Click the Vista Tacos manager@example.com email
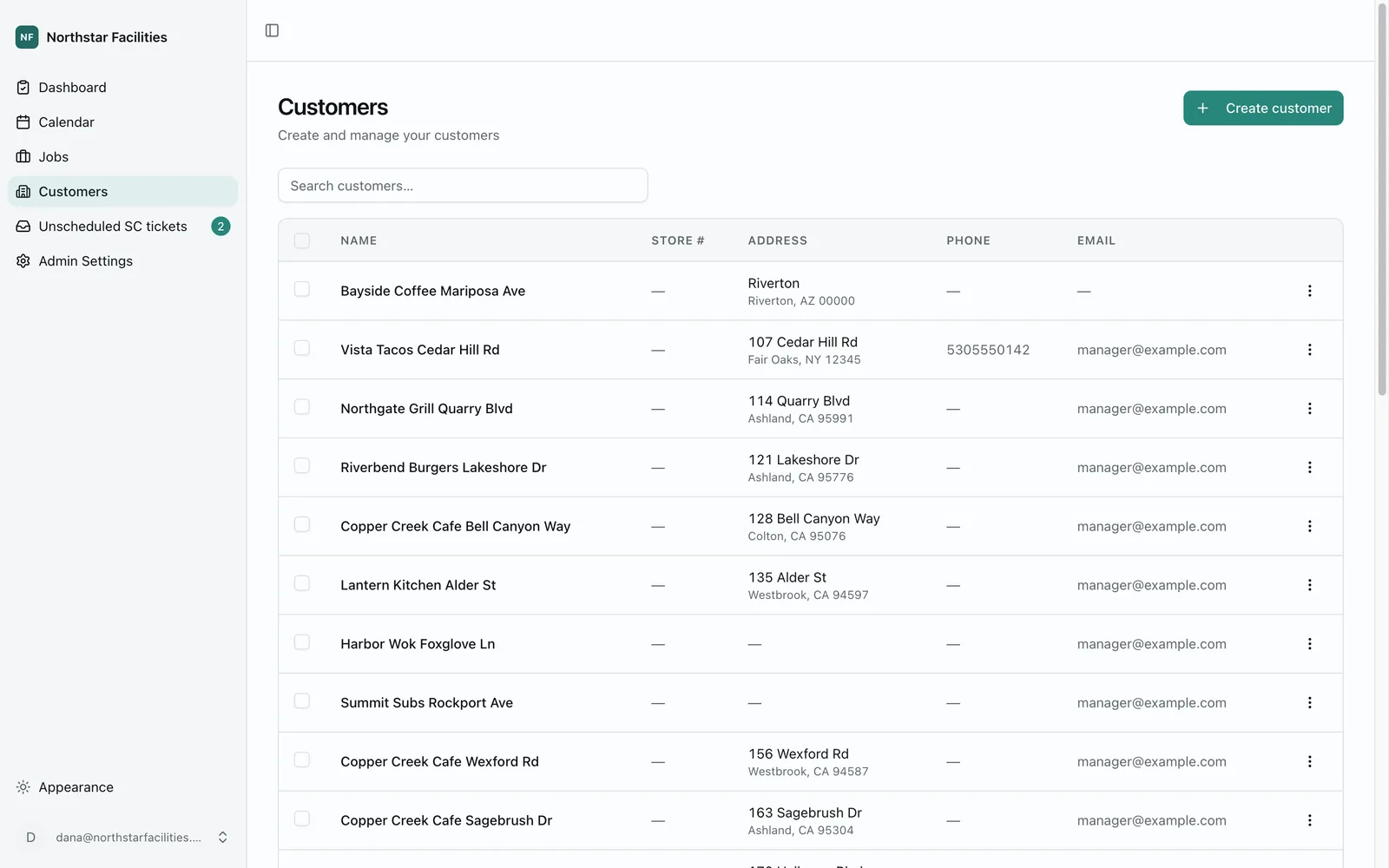1389x868 pixels. coord(1151,350)
